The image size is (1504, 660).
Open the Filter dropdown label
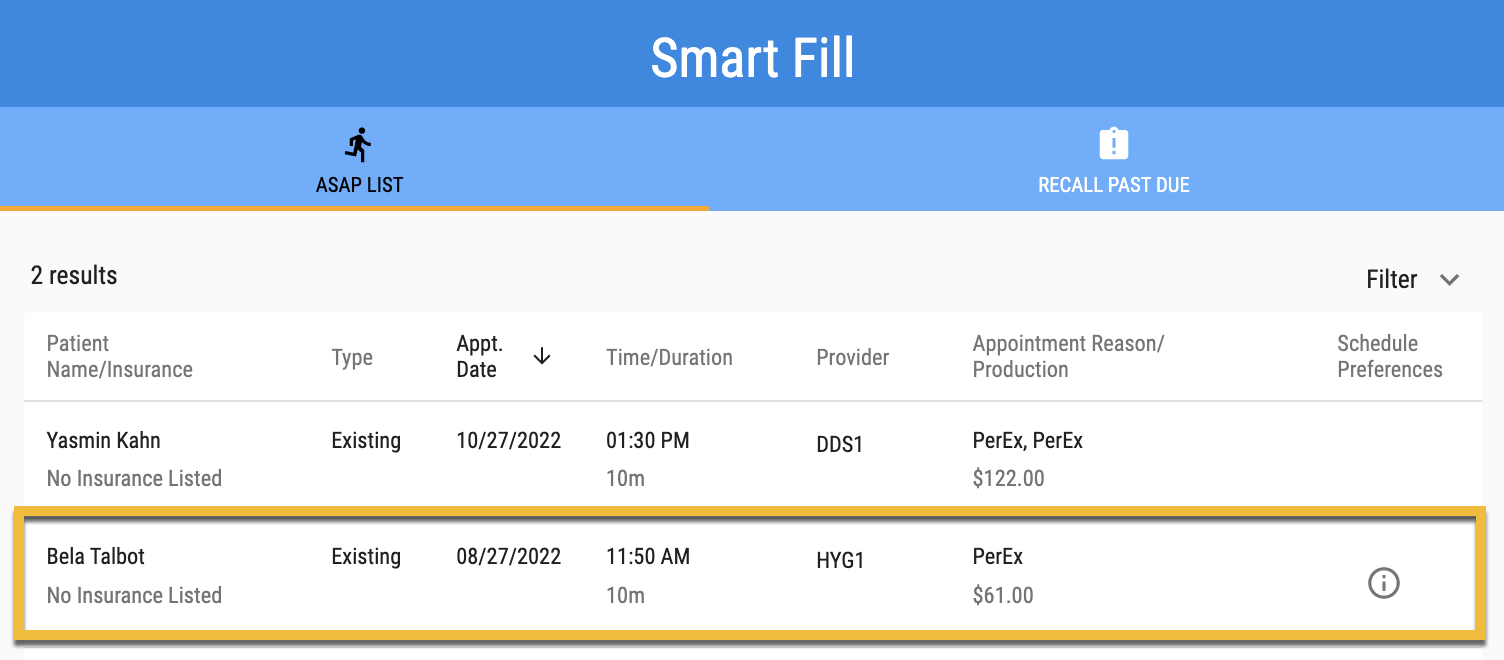tap(1391, 280)
